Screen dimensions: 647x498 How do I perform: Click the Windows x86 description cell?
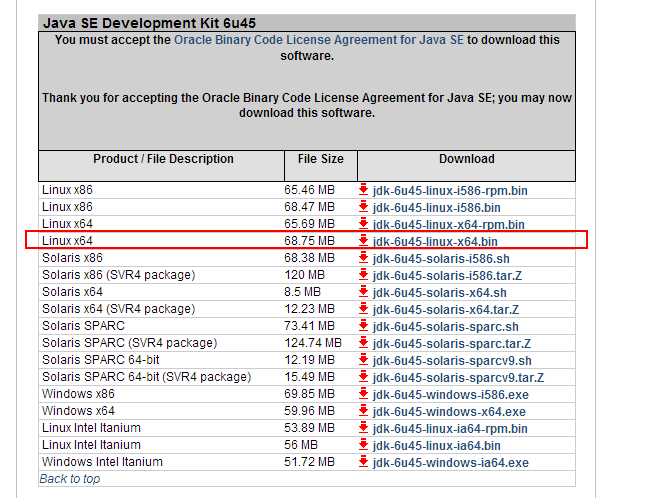78,394
